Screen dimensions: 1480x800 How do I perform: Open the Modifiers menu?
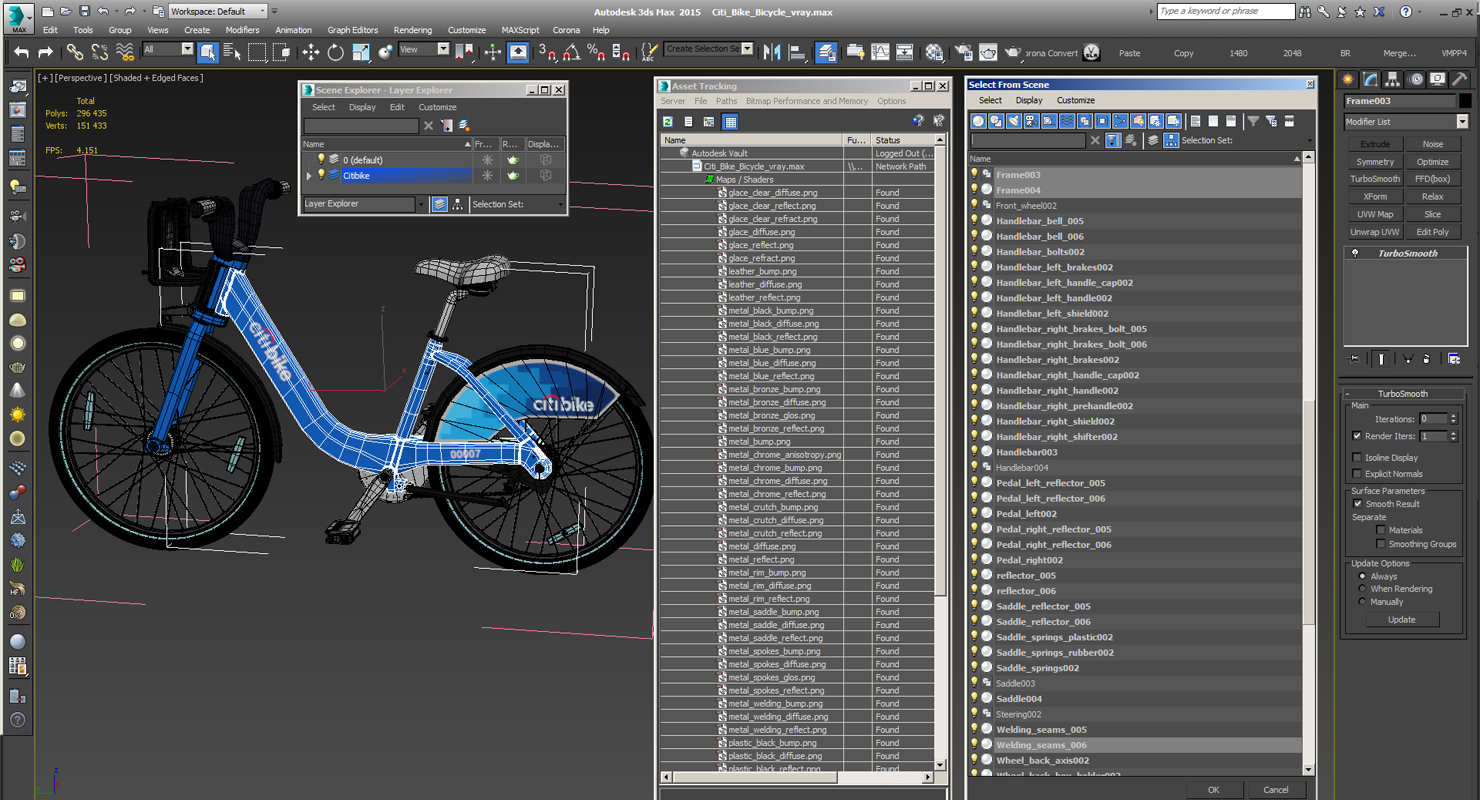(x=242, y=30)
